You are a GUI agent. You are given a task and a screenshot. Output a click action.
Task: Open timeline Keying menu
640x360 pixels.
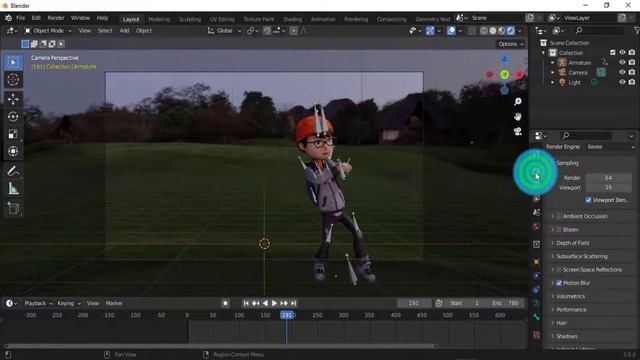69,303
